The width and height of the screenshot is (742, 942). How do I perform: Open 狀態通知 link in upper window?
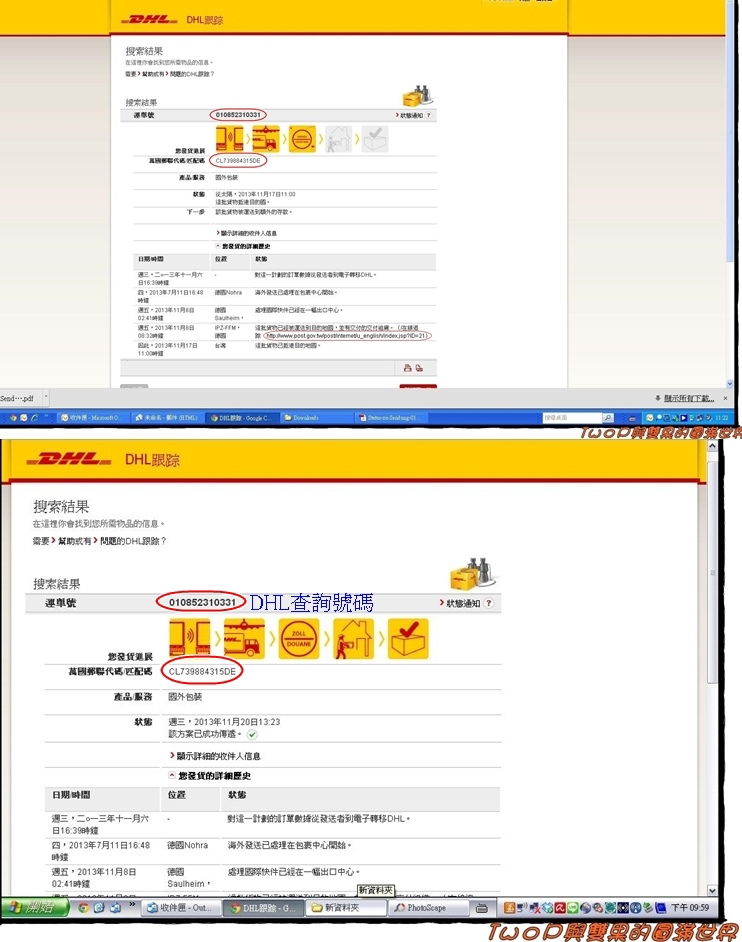(x=410, y=115)
